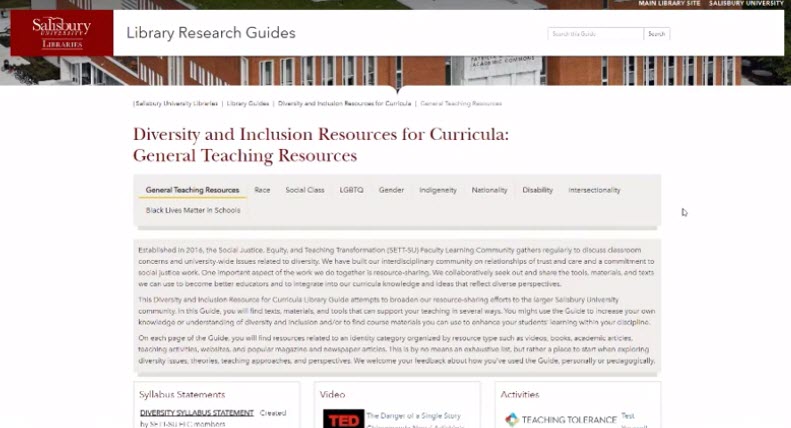Switch to the Social Class tab

point(305,190)
